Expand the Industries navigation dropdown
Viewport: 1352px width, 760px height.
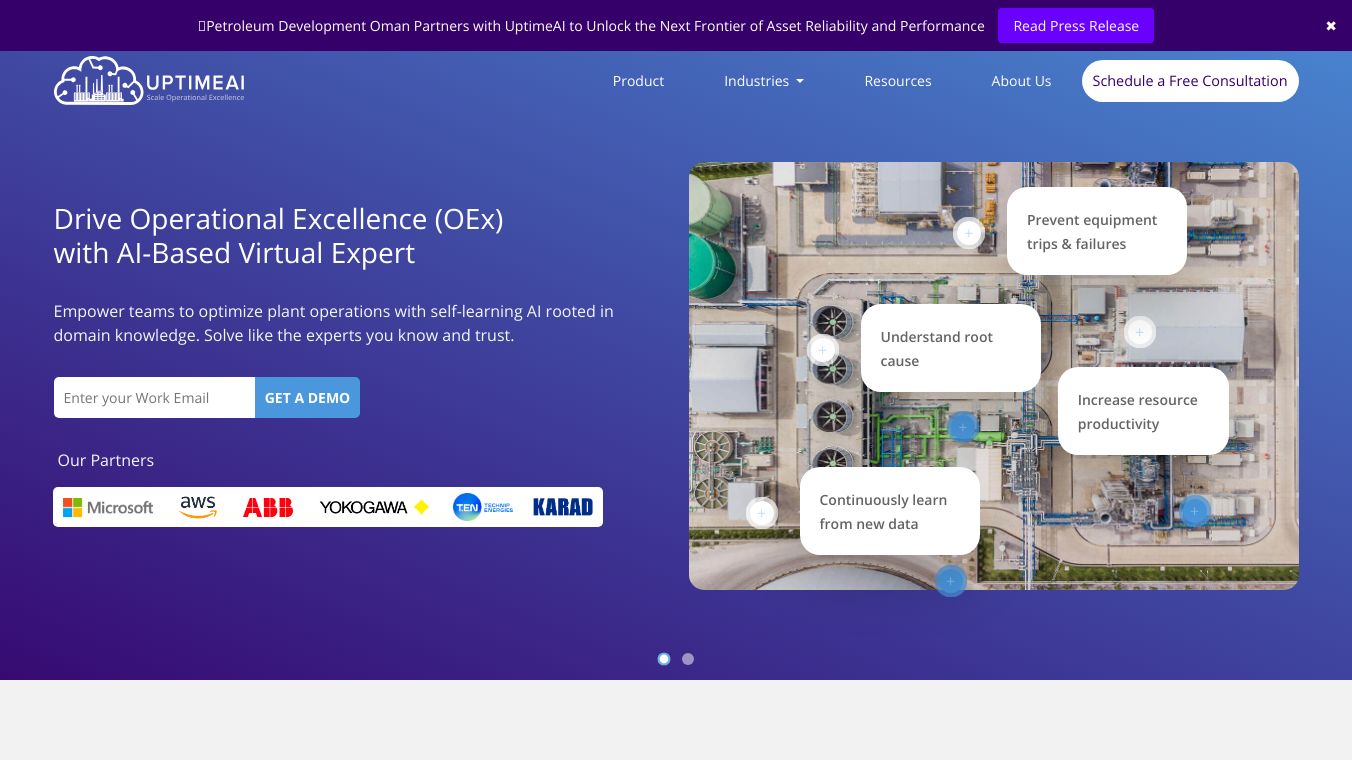click(x=763, y=81)
